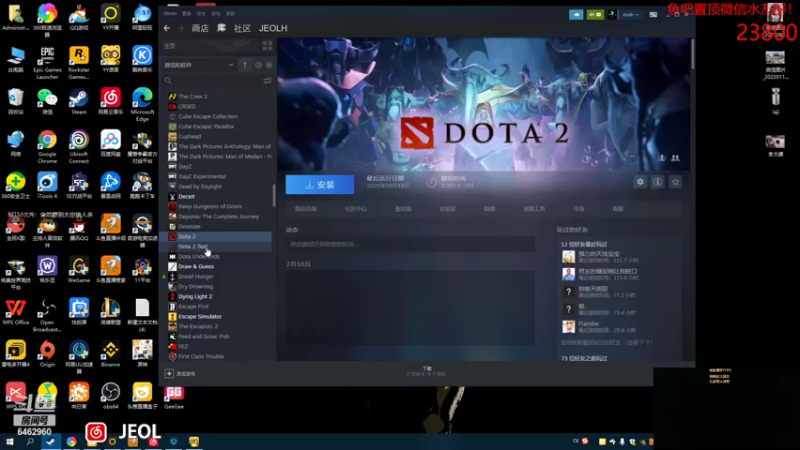Open 商店 store in Steam navigation

pyautogui.click(x=200, y=28)
